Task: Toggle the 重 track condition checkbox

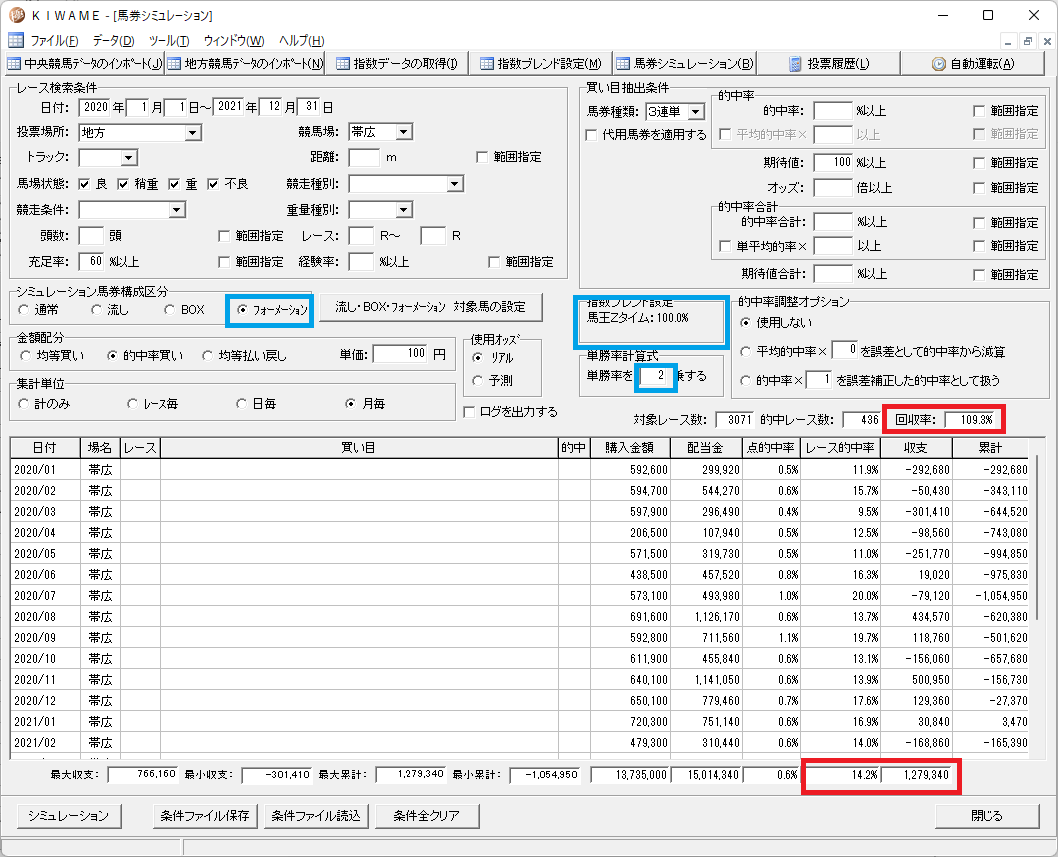Action: click(x=174, y=184)
